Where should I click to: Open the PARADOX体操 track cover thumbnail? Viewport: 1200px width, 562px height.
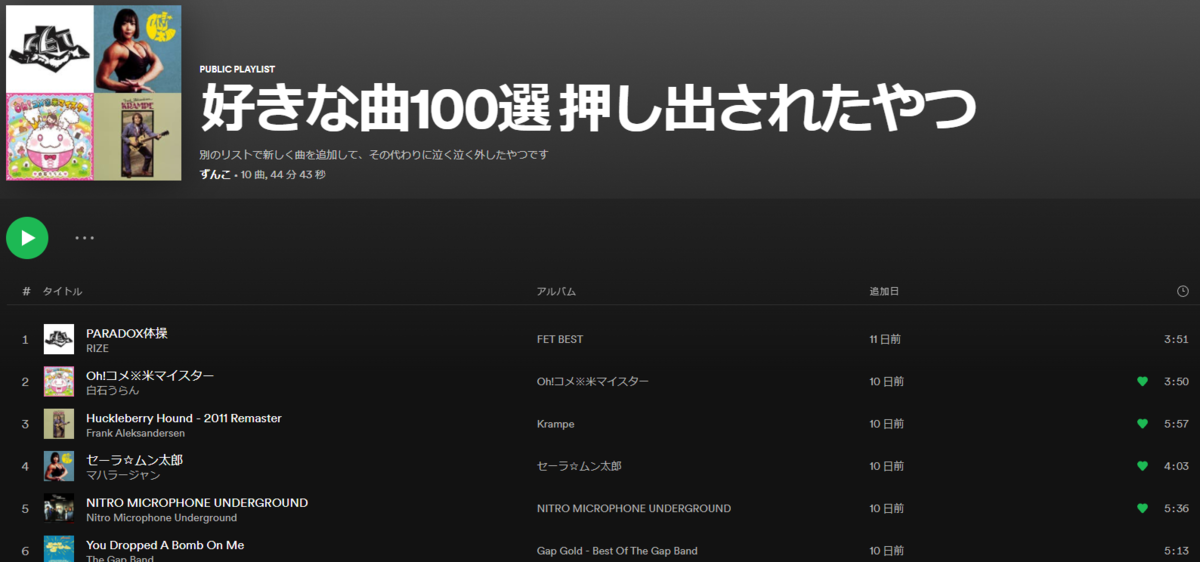click(x=59, y=339)
